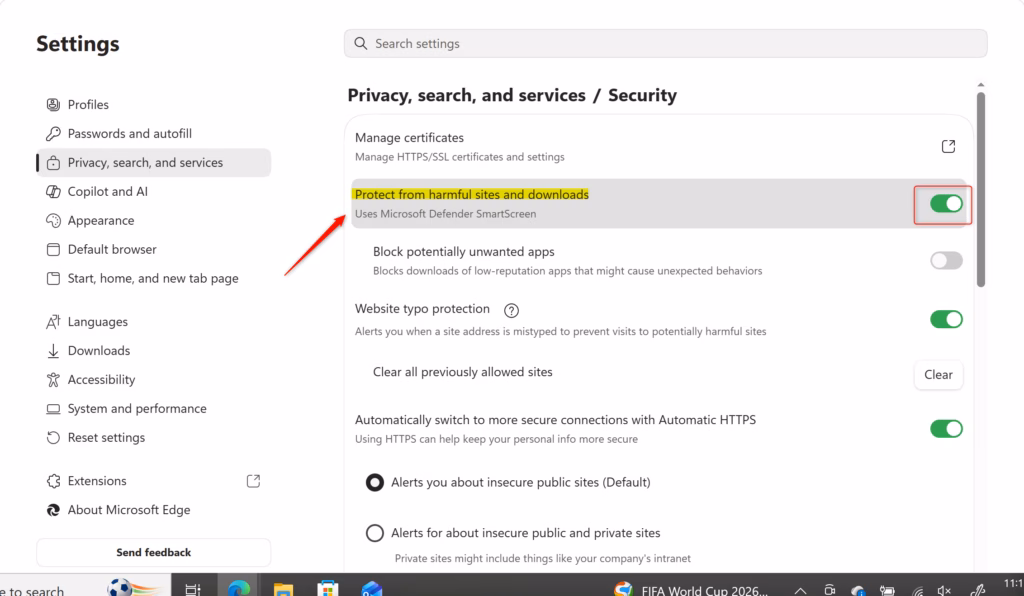Image resolution: width=1024 pixels, height=596 pixels.
Task: Click the Wi-Fi network tray icon
Action: (x=918, y=591)
